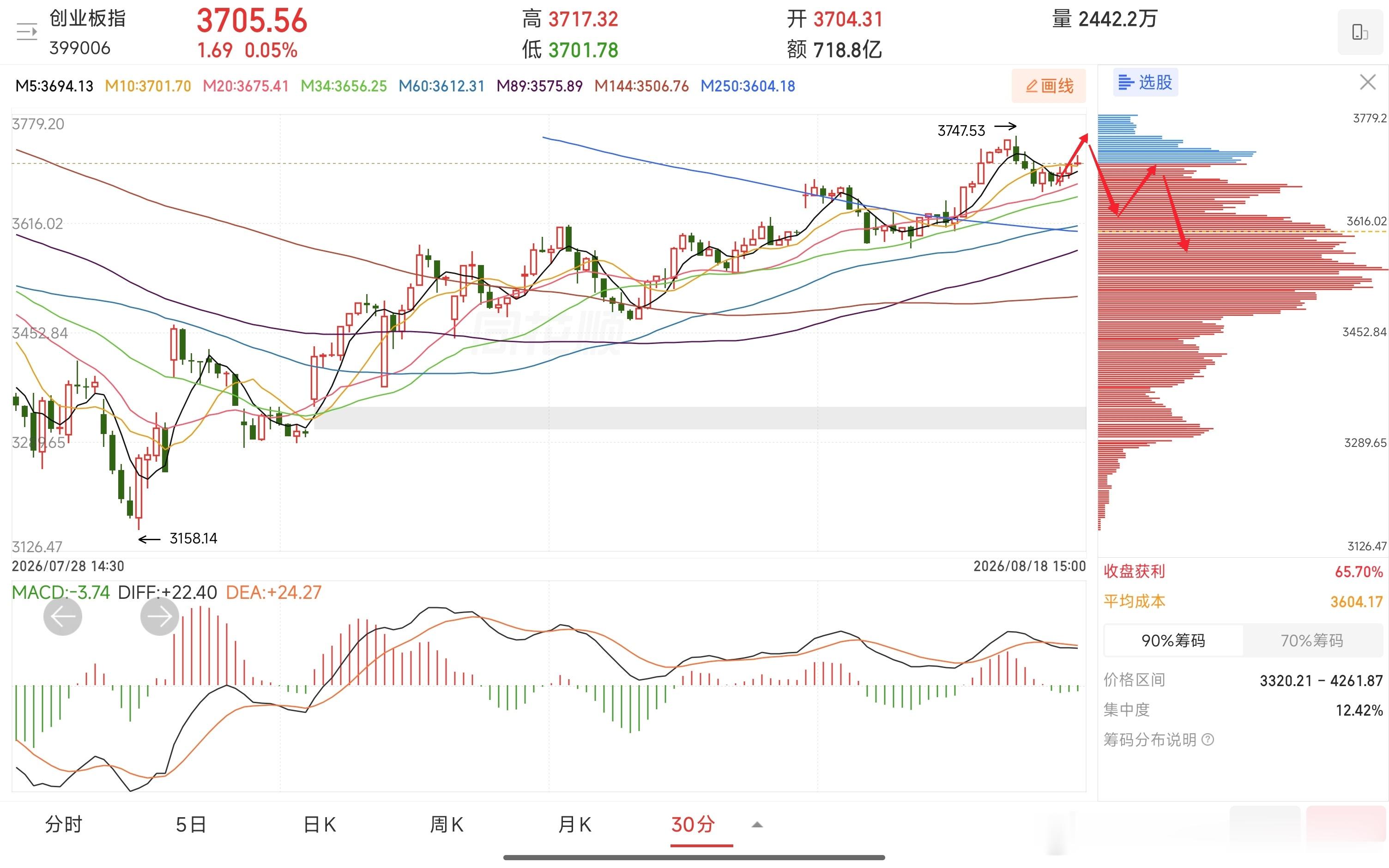Click the 3747.53 high price marker
The height and width of the screenshot is (868, 1389).
tap(961, 131)
